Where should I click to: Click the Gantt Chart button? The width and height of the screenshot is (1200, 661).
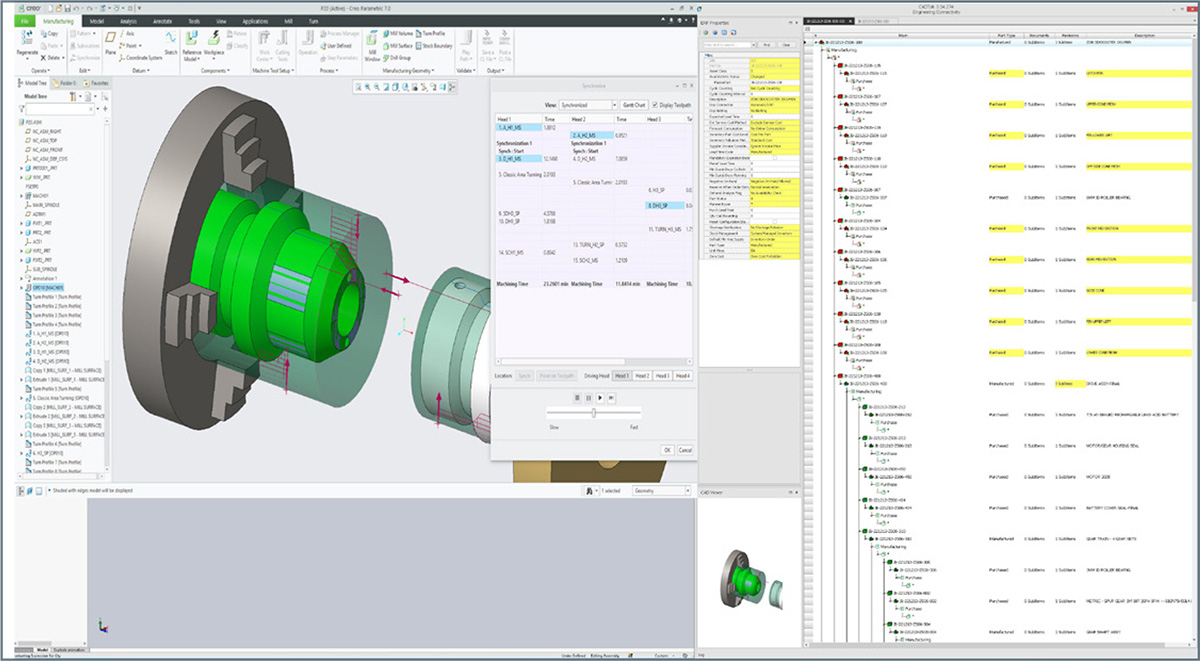[633, 104]
